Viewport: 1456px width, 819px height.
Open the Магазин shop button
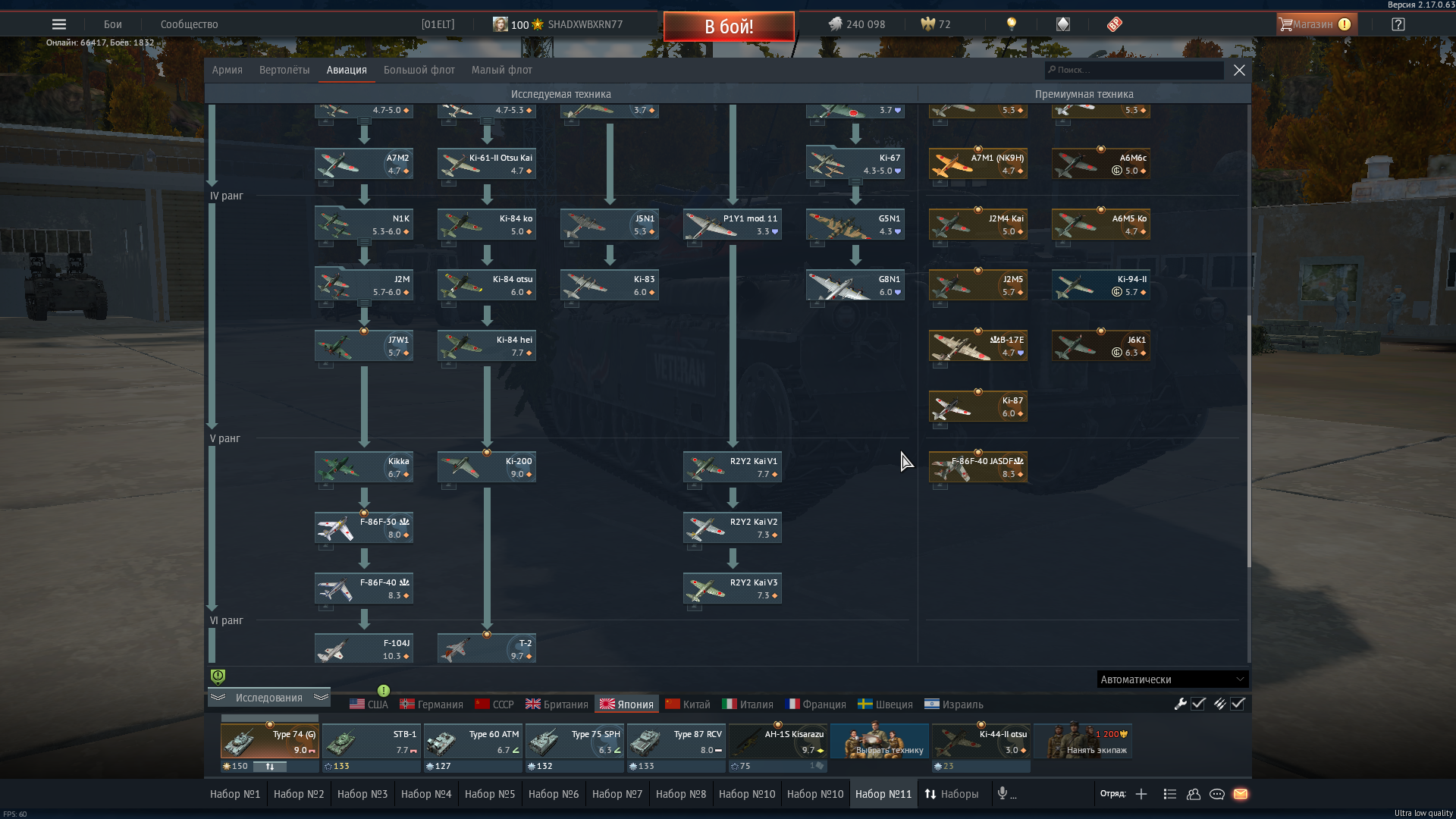1316,24
